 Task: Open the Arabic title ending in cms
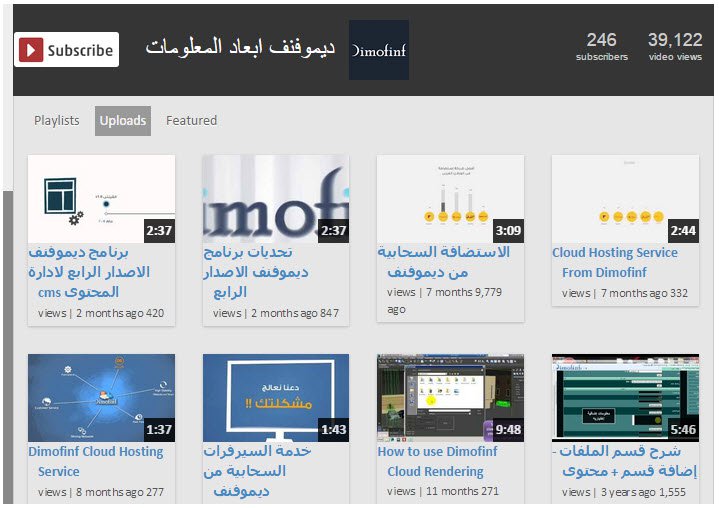89,272
